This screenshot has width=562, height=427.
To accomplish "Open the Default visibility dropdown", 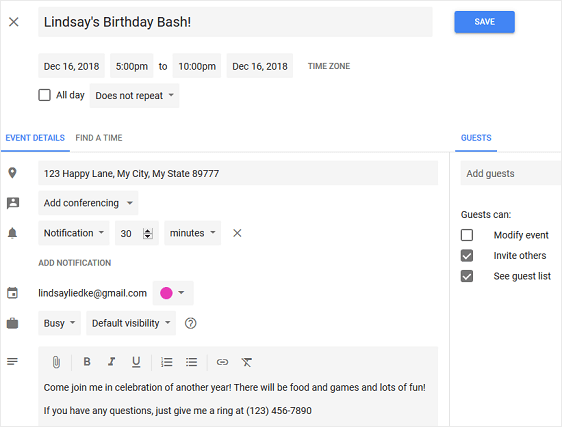I will 131,323.
